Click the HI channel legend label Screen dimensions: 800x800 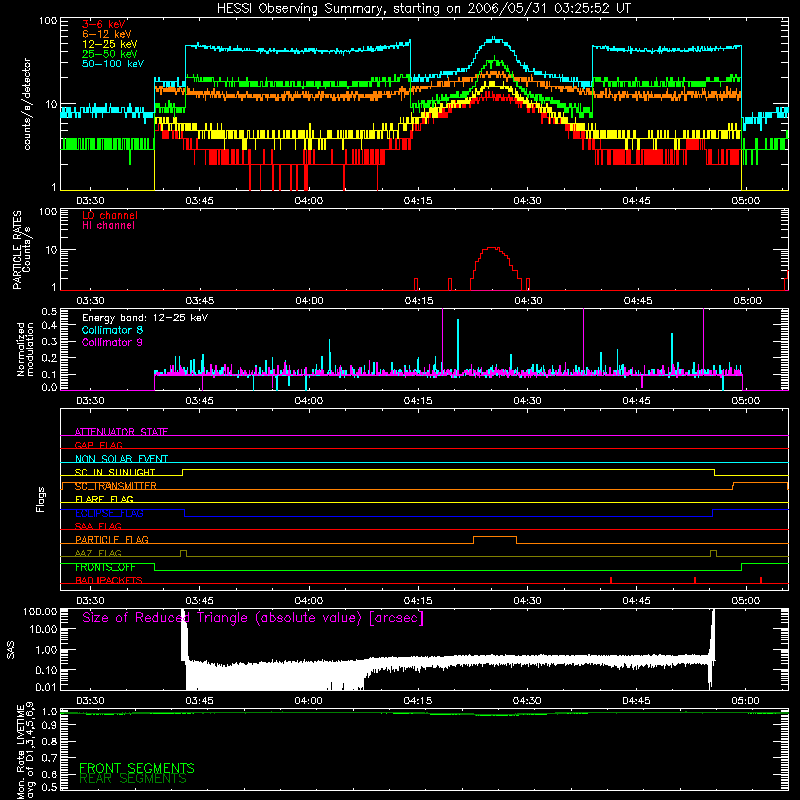click(108, 225)
